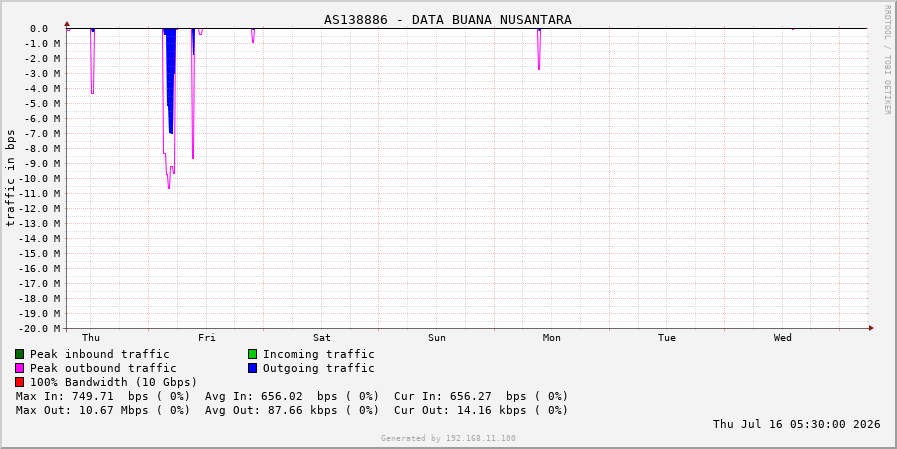Click the Mon label on the time axis
The height and width of the screenshot is (449, 897).
point(551,338)
